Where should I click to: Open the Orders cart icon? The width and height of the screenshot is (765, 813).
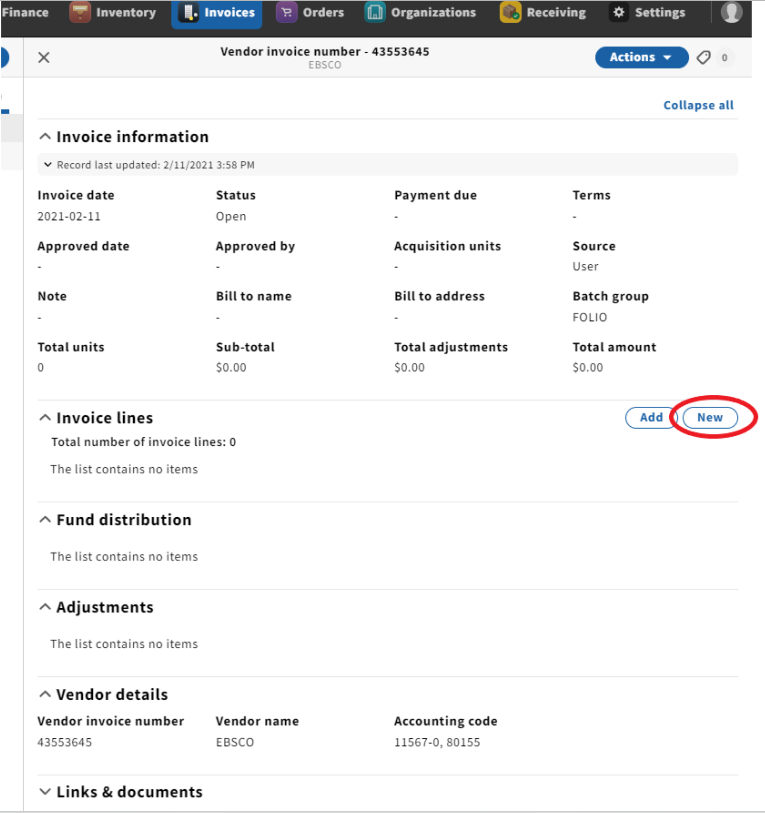286,12
